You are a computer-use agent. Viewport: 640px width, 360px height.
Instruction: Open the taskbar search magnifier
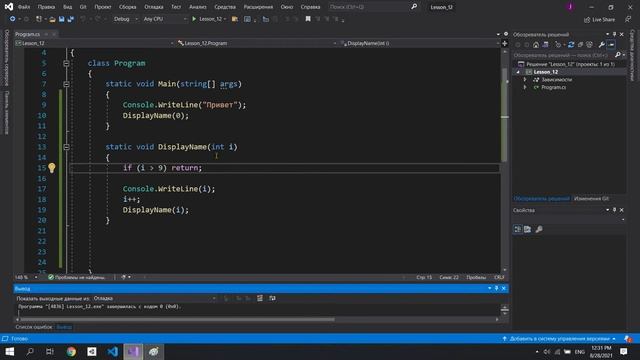[30, 351]
